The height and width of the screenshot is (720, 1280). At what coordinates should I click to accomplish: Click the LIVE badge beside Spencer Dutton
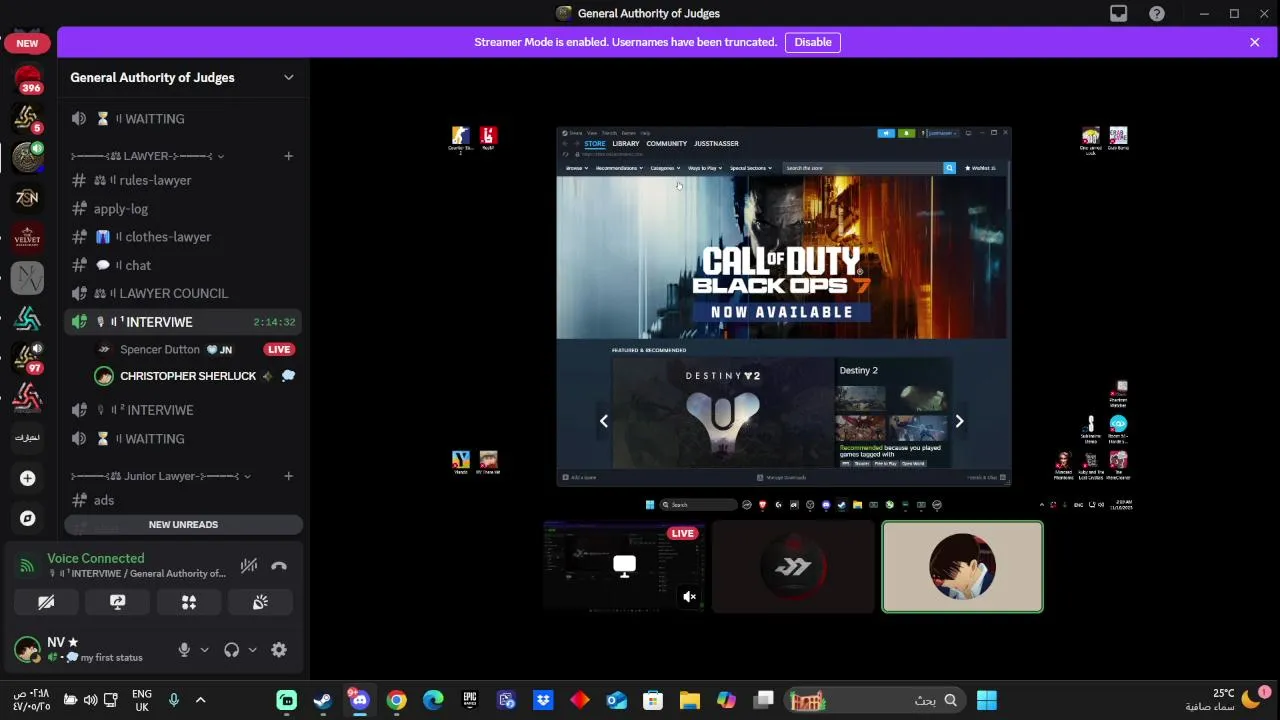pyautogui.click(x=279, y=349)
